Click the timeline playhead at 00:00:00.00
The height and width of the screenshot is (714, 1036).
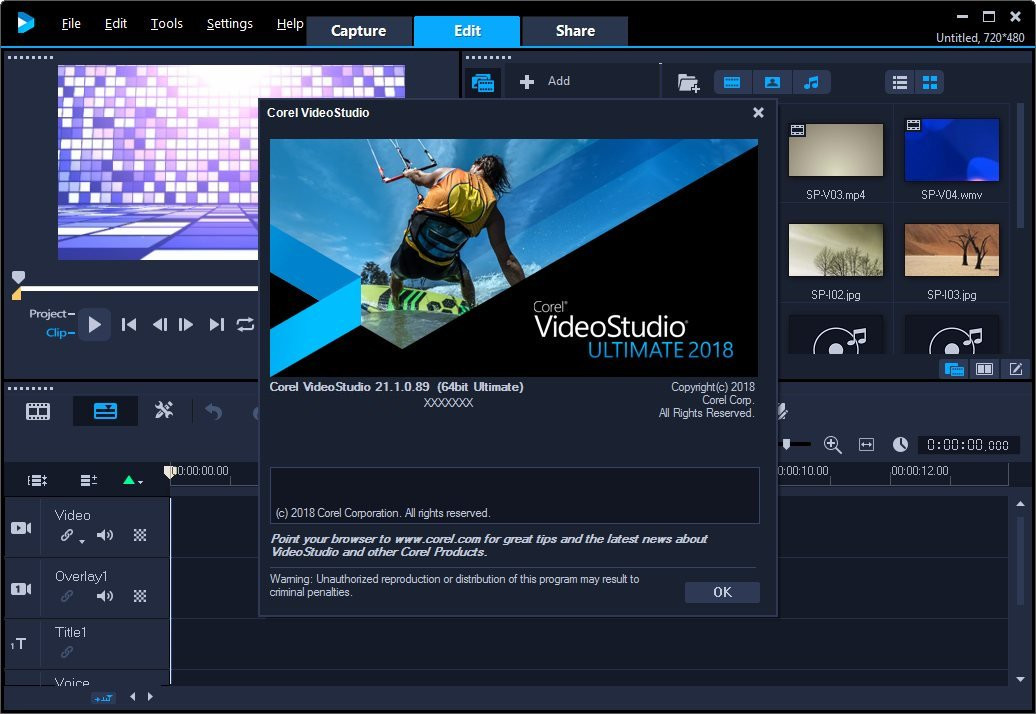[x=170, y=472]
